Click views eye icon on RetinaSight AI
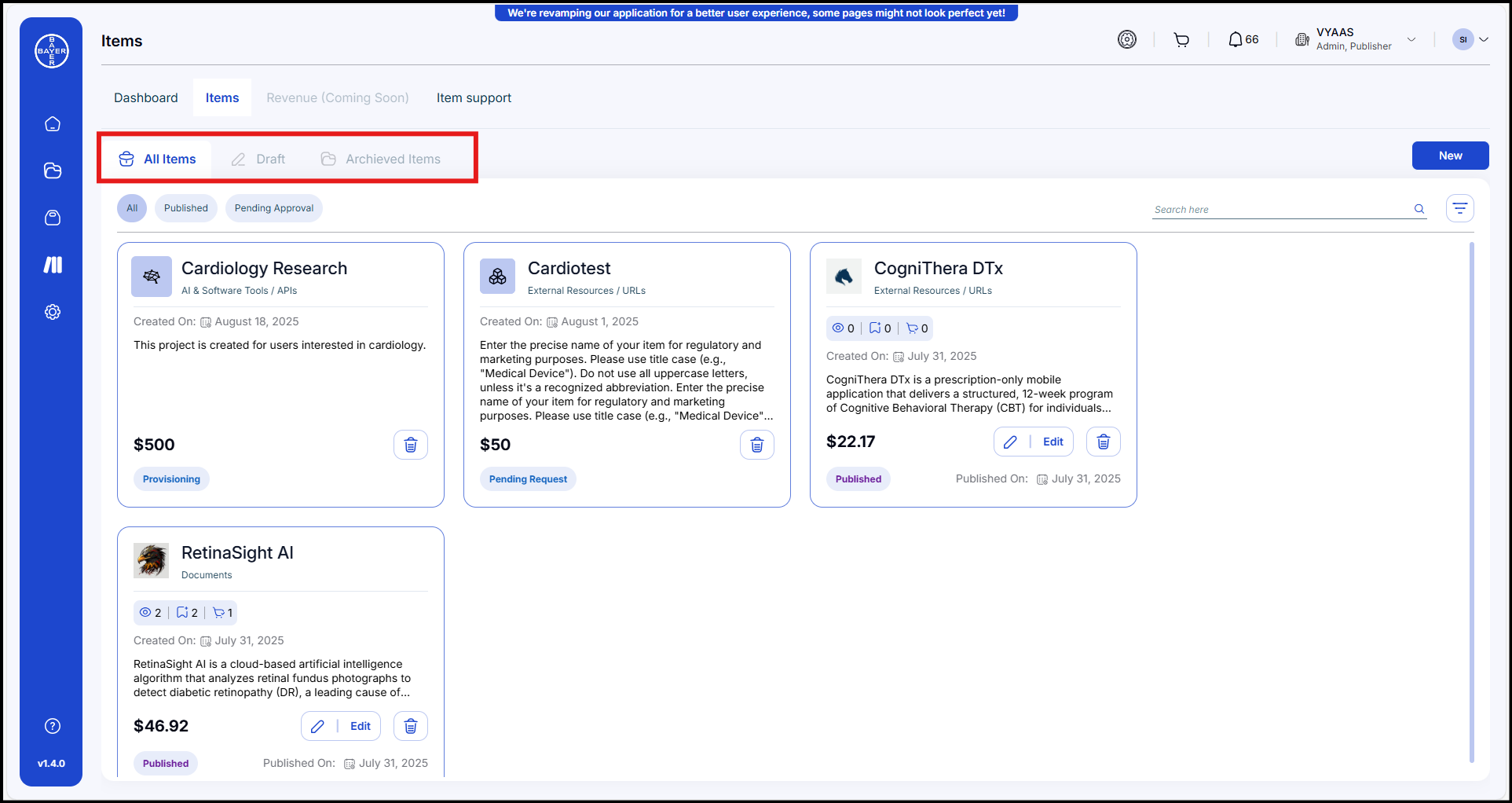The image size is (1512, 803). (145, 613)
